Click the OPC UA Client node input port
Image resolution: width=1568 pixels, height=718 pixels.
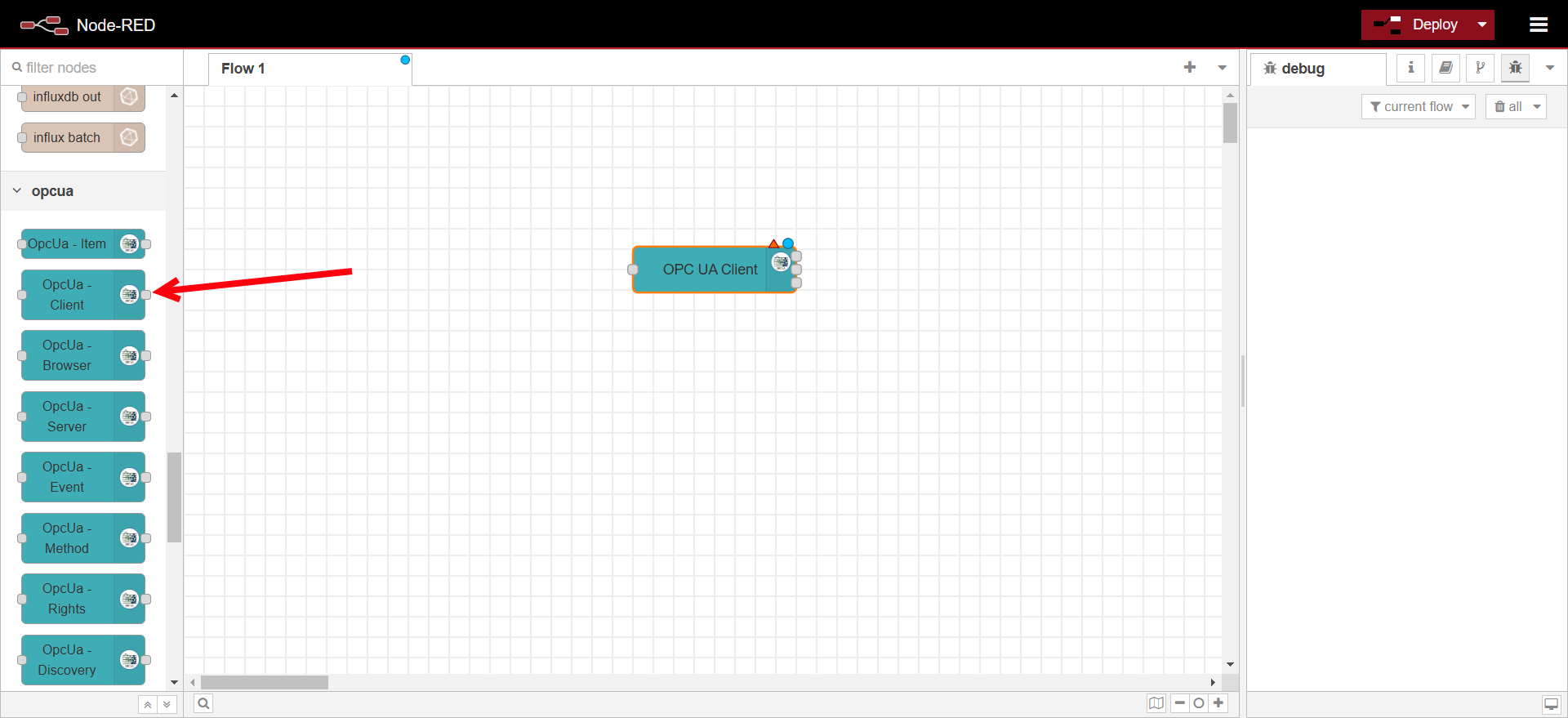pyautogui.click(x=632, y=270)
